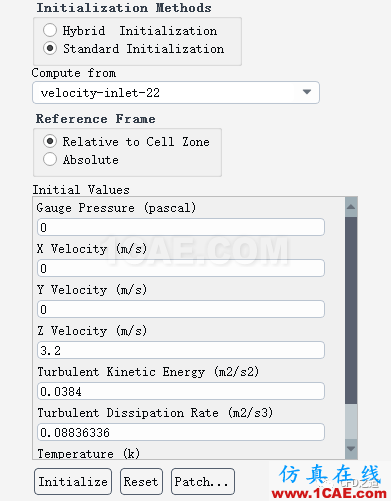Click the Z Velocity field showing 3.2
This screenshot has height=501, width=391.
point(181,350)
